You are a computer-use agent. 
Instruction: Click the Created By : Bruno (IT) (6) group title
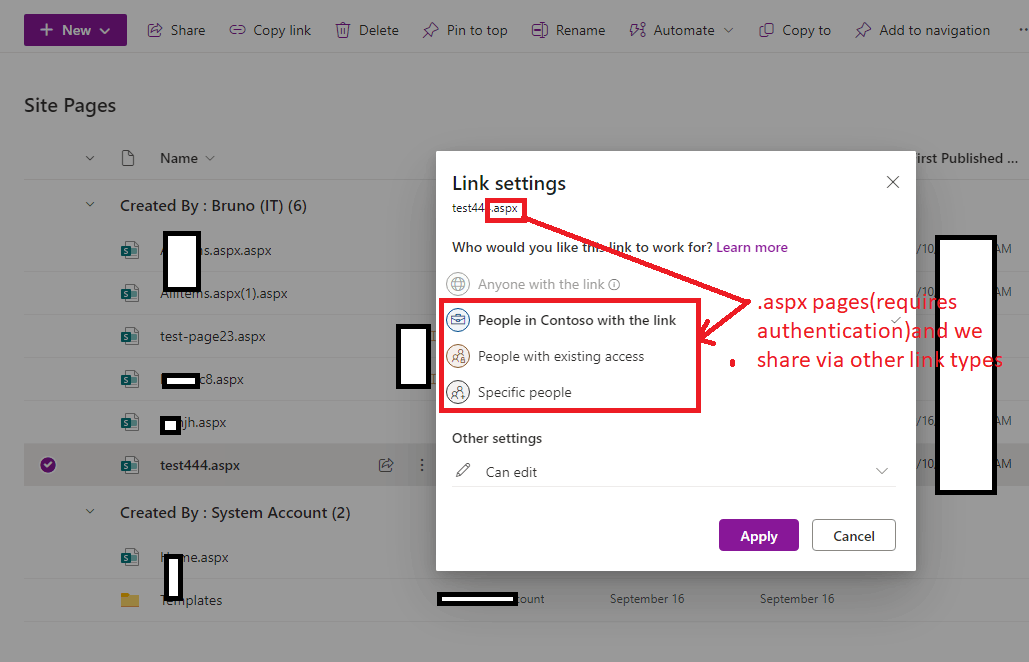(x=213, y=205)
